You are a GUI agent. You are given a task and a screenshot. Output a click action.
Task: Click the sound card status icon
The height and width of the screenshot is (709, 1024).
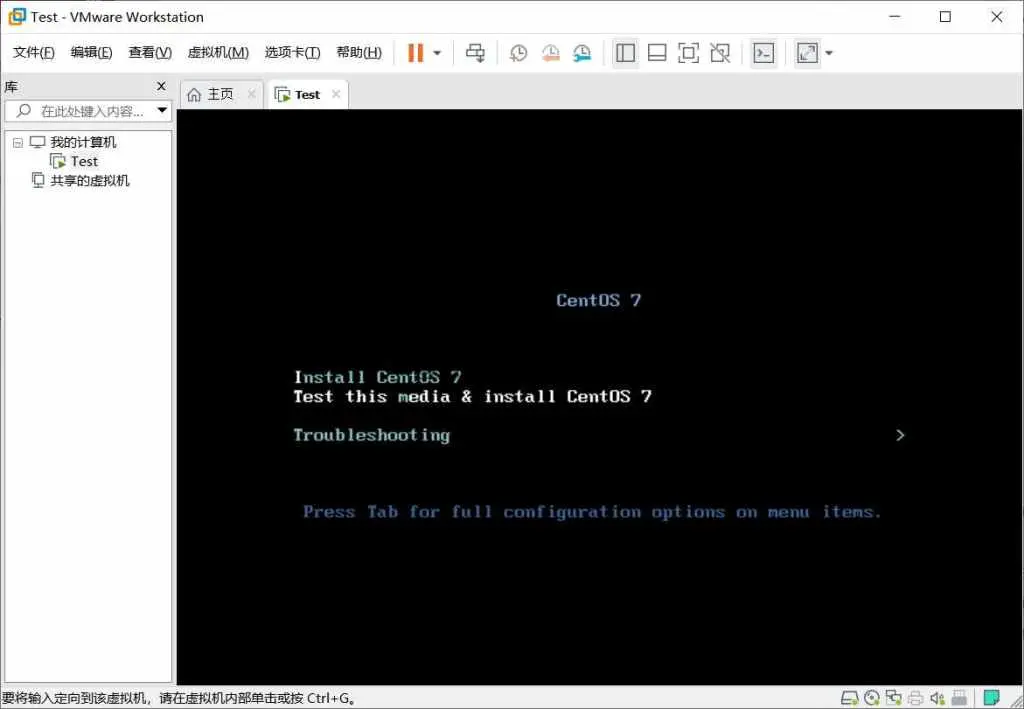point(937,698)
